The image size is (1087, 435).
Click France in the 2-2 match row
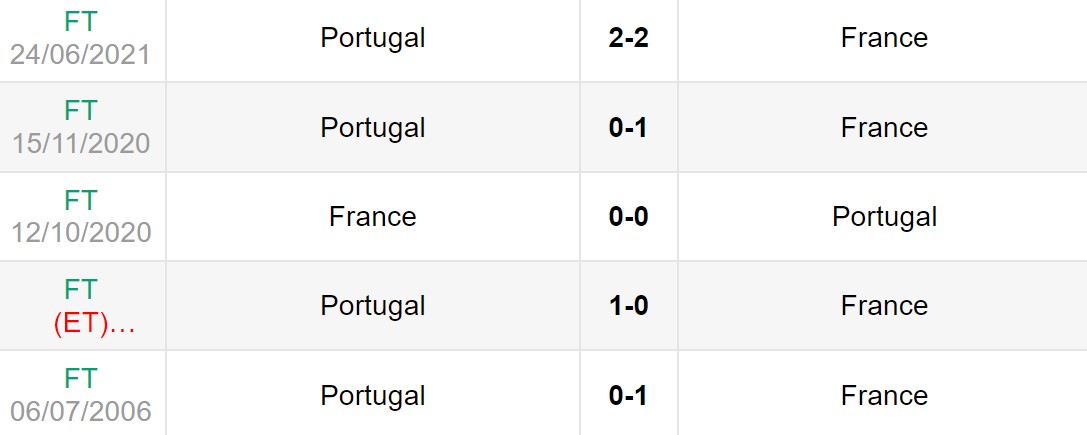884,38
